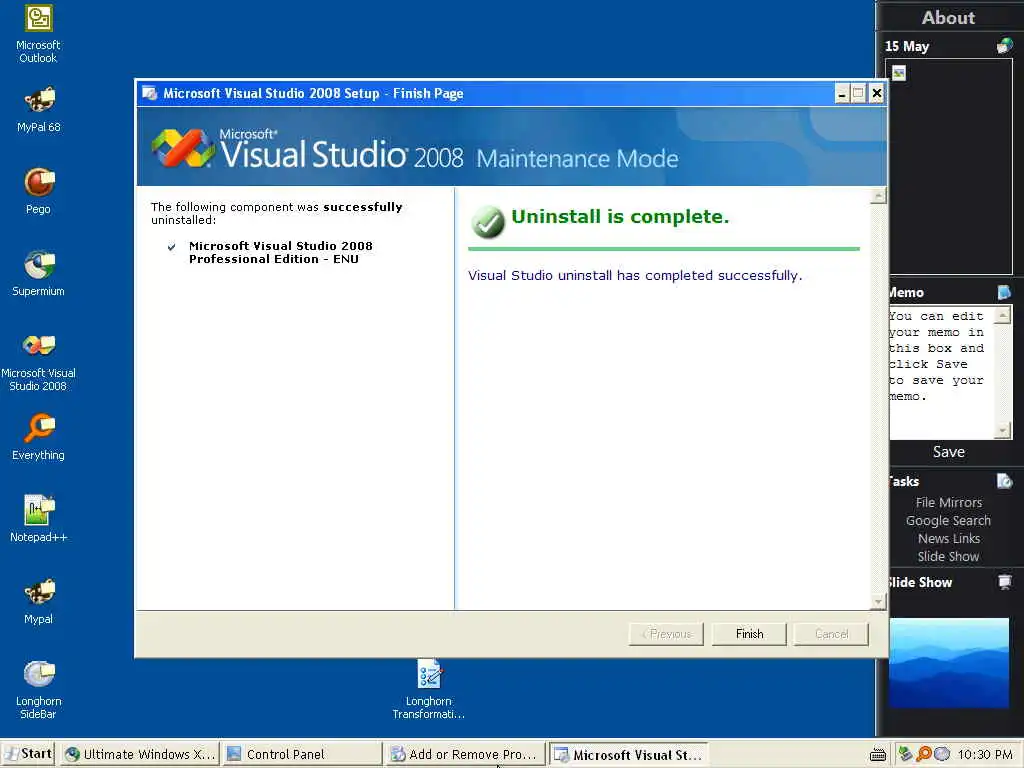Click the broken image icon in sidebar
The image size is (1024, 768).
coord(899,73)
